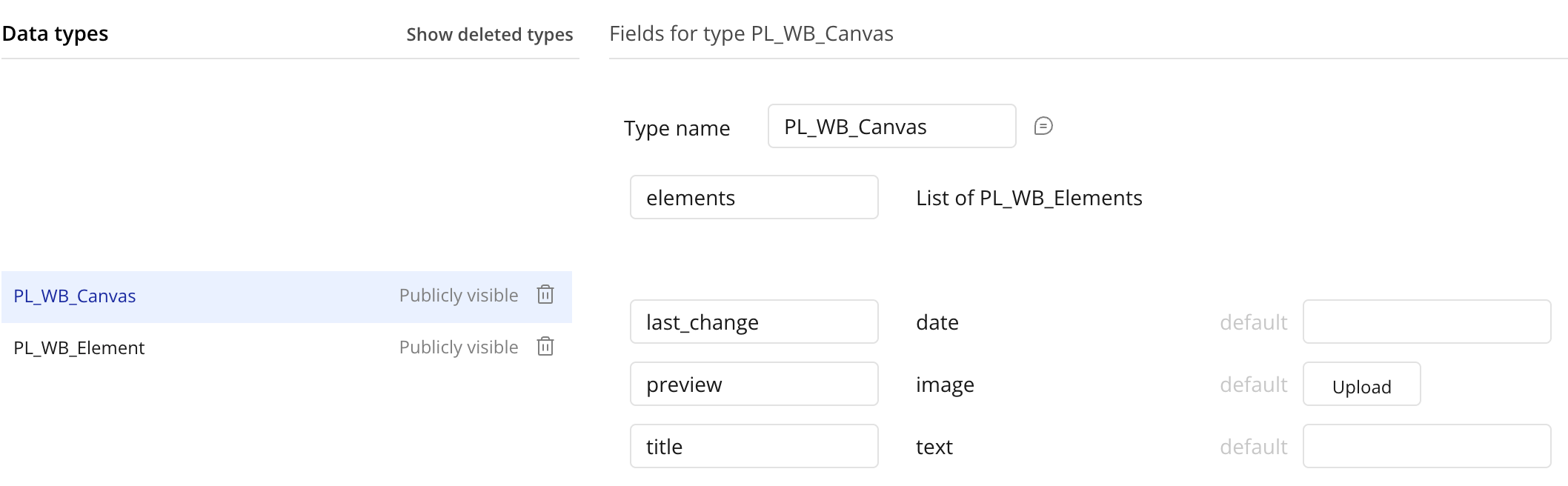The width and height of the screenshot is (1568, 486).
Task: Click the preview field name box
Action: coord(754,384)
